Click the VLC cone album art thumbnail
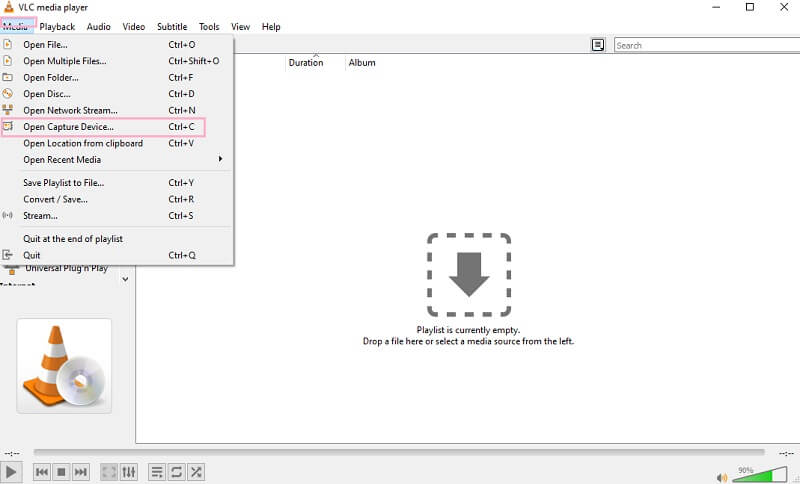This screenshot has width=800, height=484. pyautogui.click(x=64, y=366)
